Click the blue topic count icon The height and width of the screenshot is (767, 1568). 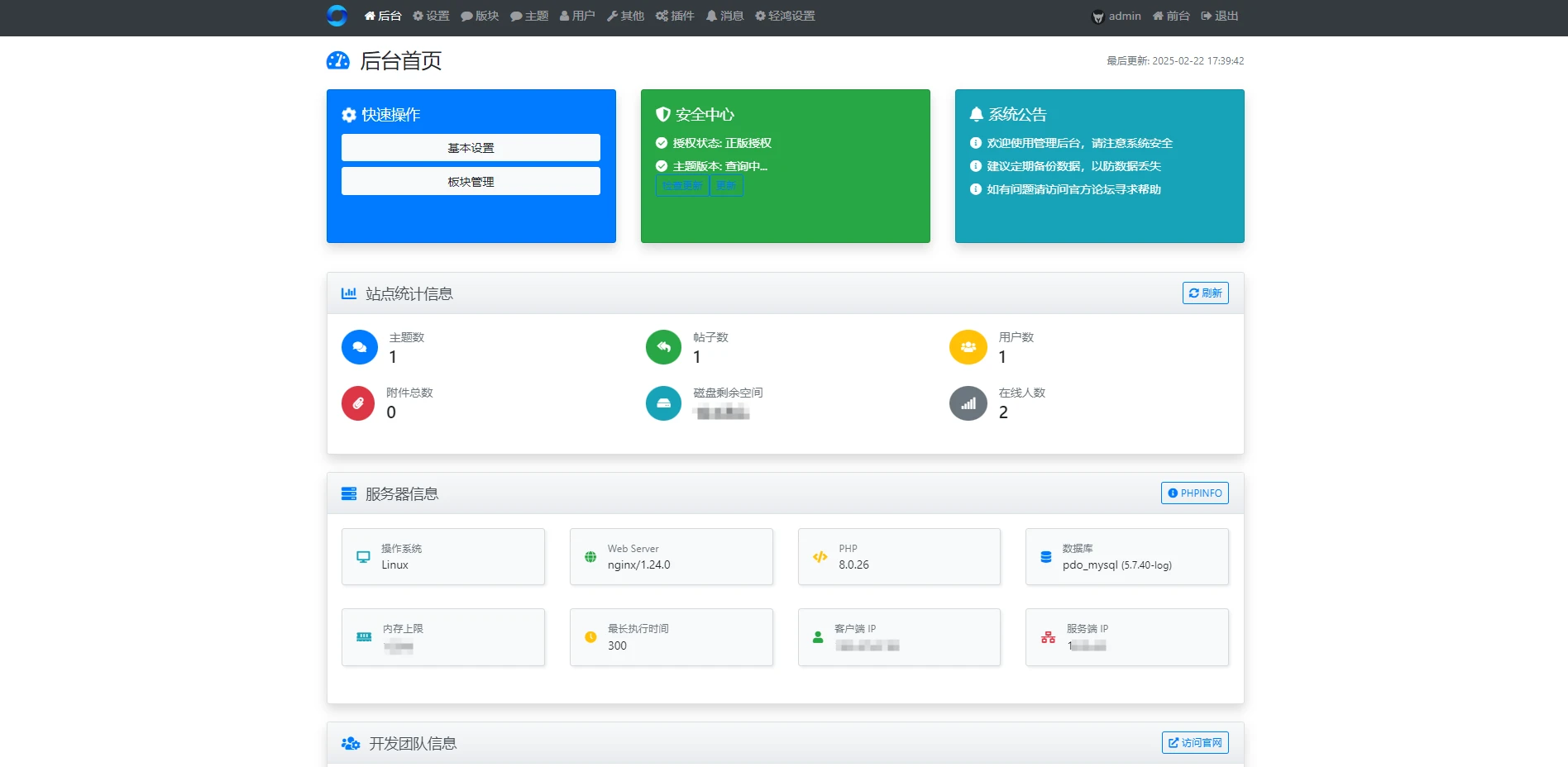360,347
